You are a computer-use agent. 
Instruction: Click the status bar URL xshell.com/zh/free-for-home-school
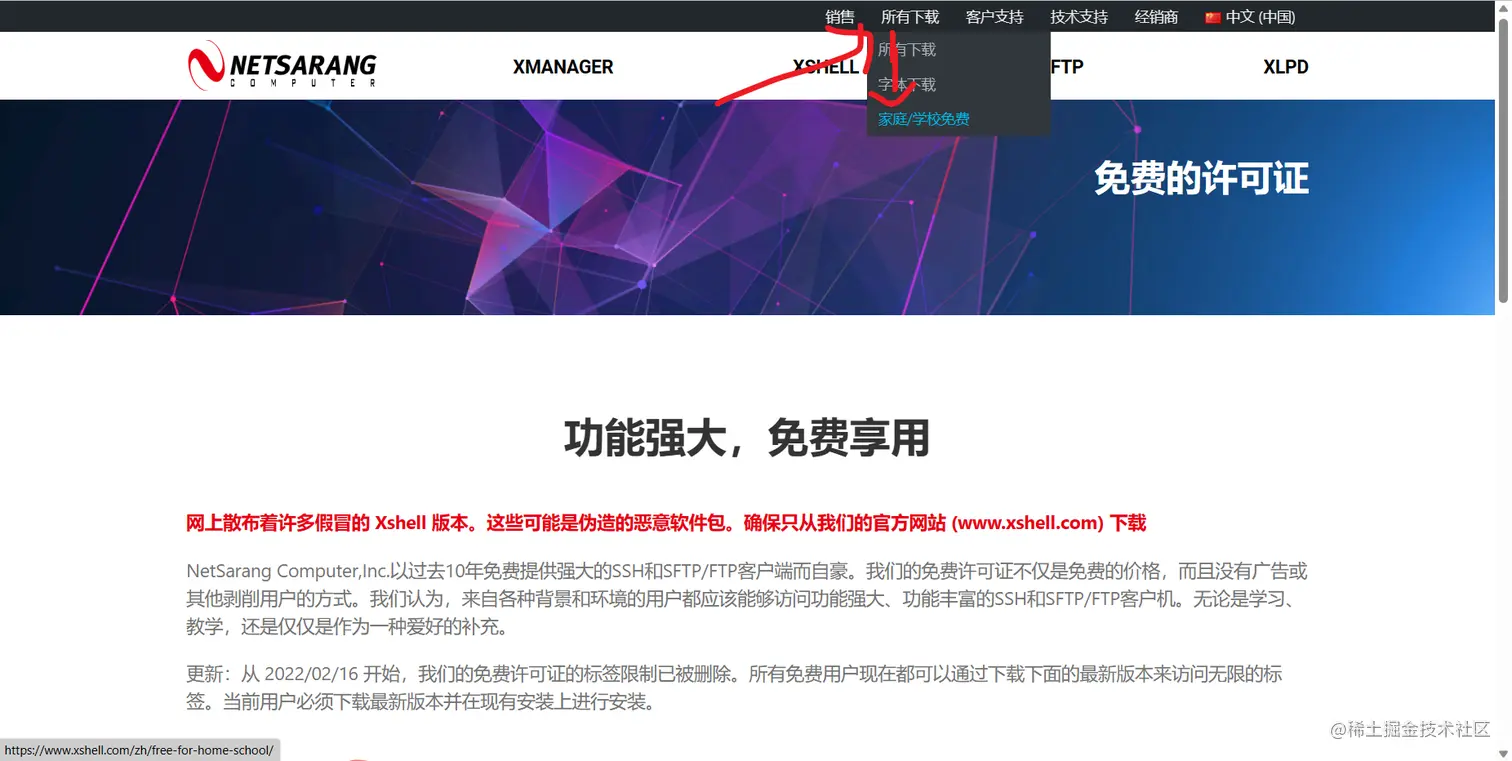(139, 750)
